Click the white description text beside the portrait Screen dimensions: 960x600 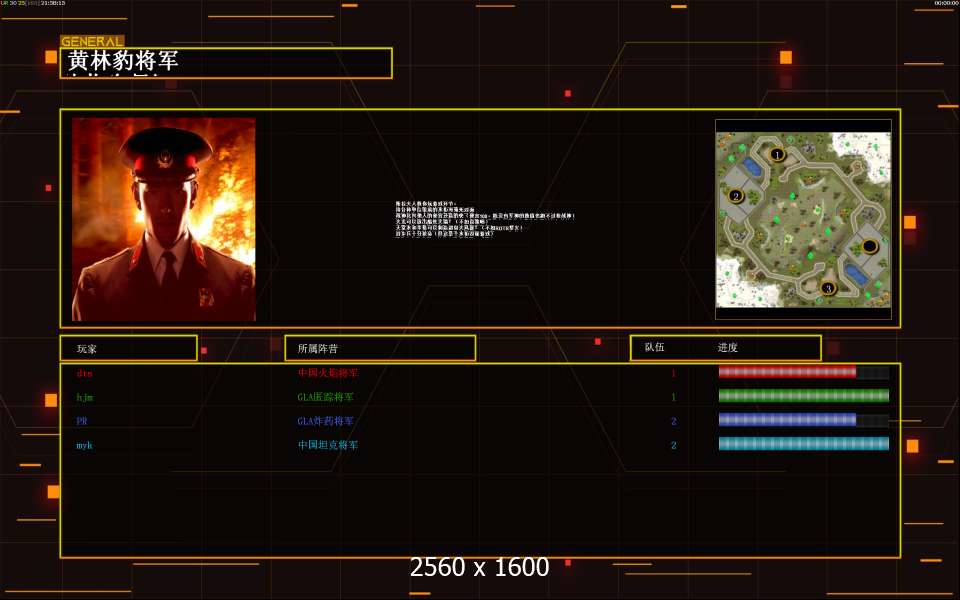point(485,219)
